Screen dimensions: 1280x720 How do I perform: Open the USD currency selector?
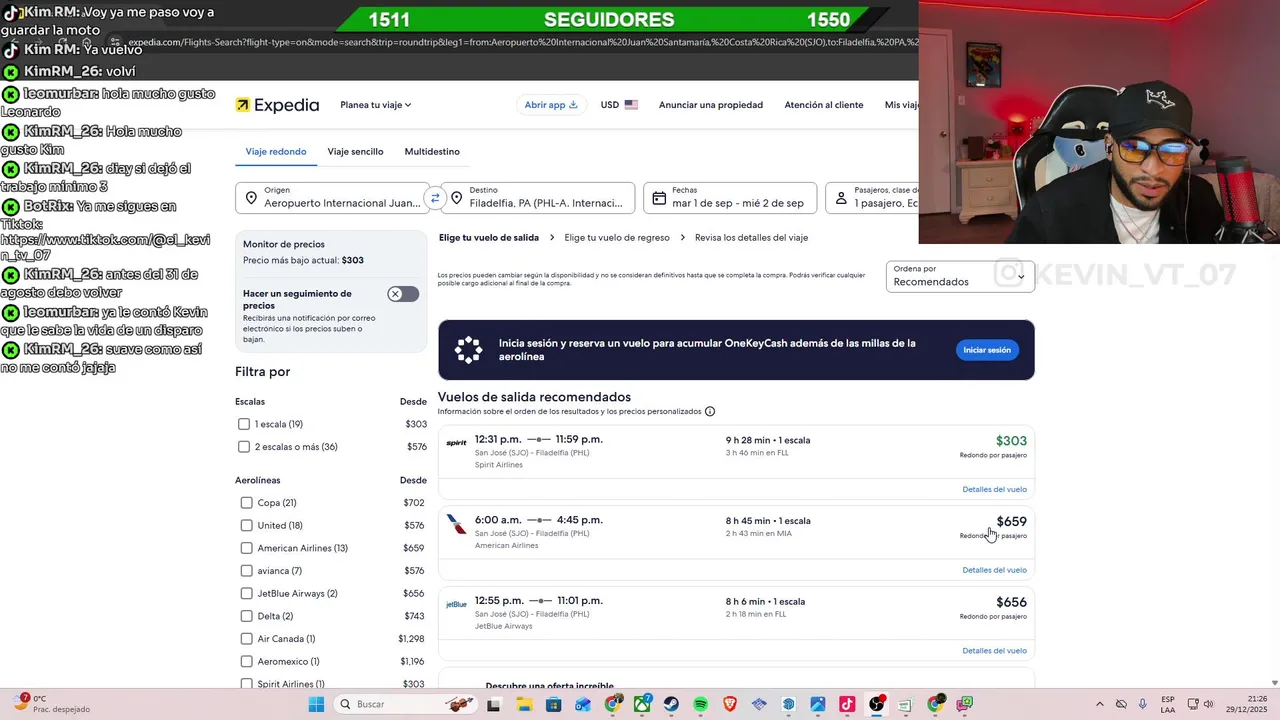(x=619, y=105)
